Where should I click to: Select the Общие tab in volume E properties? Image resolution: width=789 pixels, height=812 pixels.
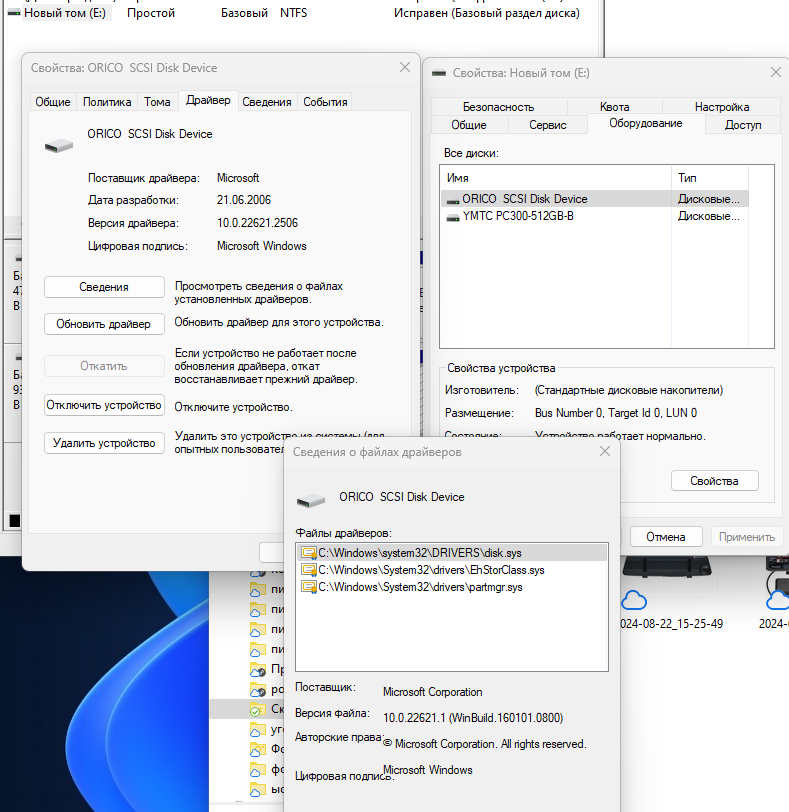(x=469, y=125)
